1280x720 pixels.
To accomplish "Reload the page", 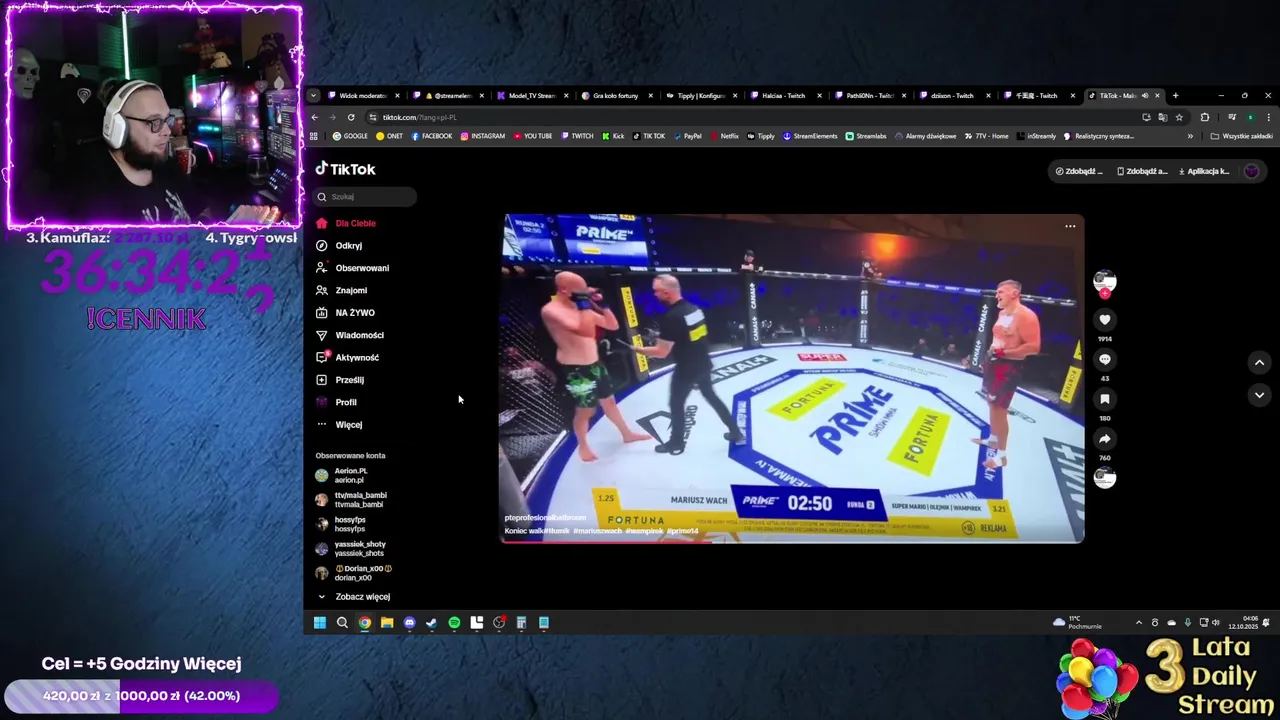I will (351, 117).
